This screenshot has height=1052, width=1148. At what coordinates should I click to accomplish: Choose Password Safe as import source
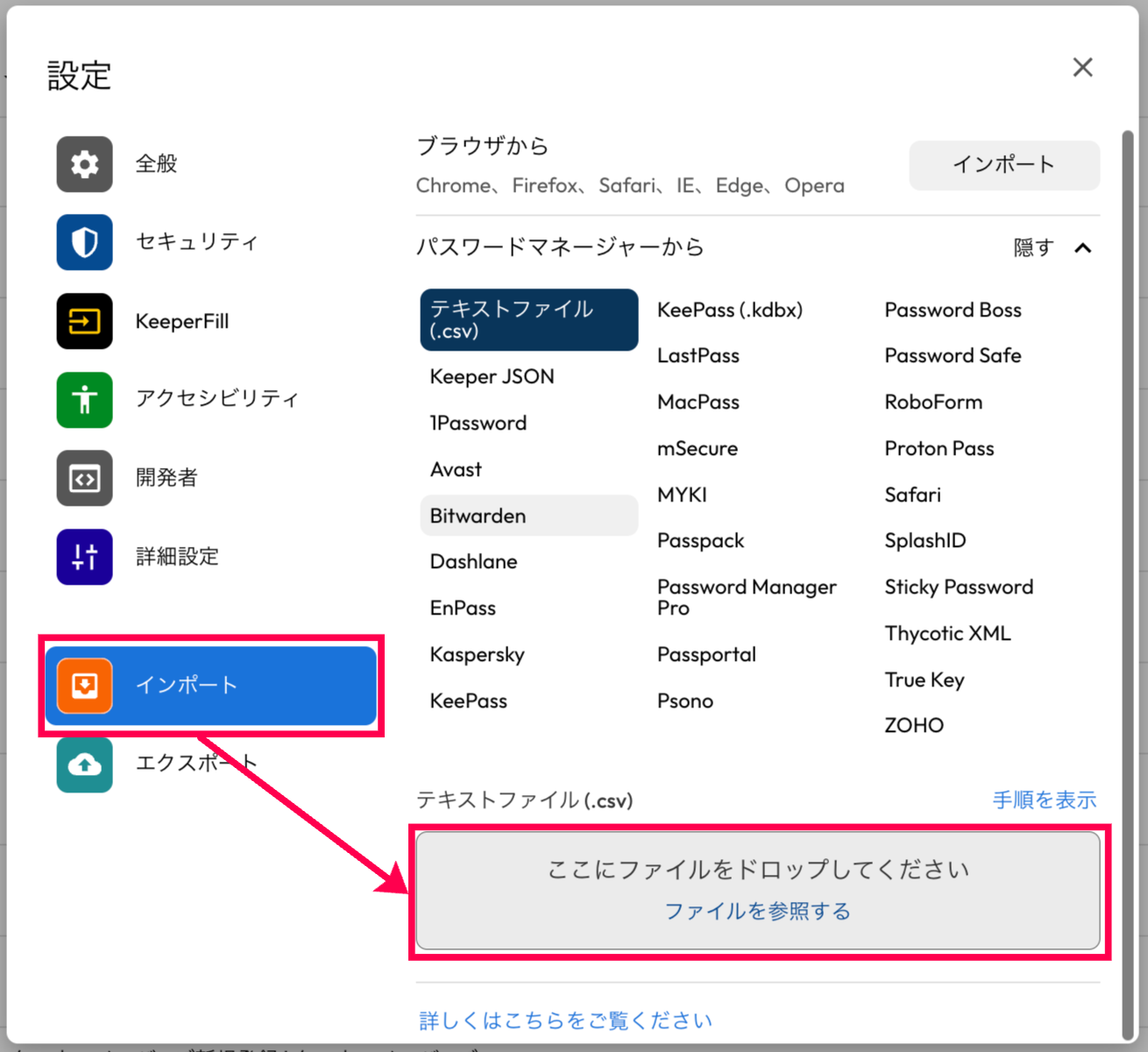click(953, 356)
